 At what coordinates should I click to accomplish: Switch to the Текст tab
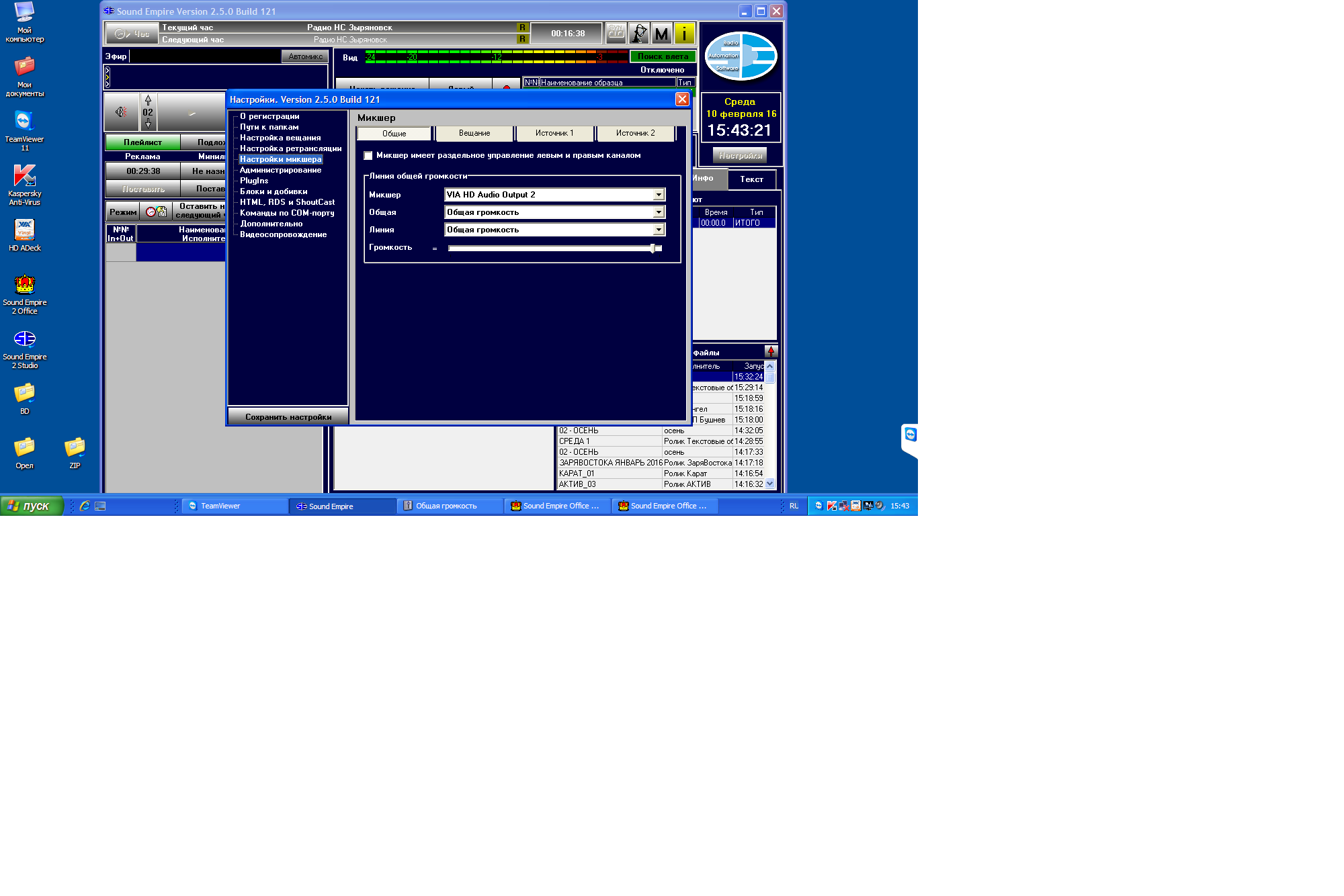tap(751, 179)
